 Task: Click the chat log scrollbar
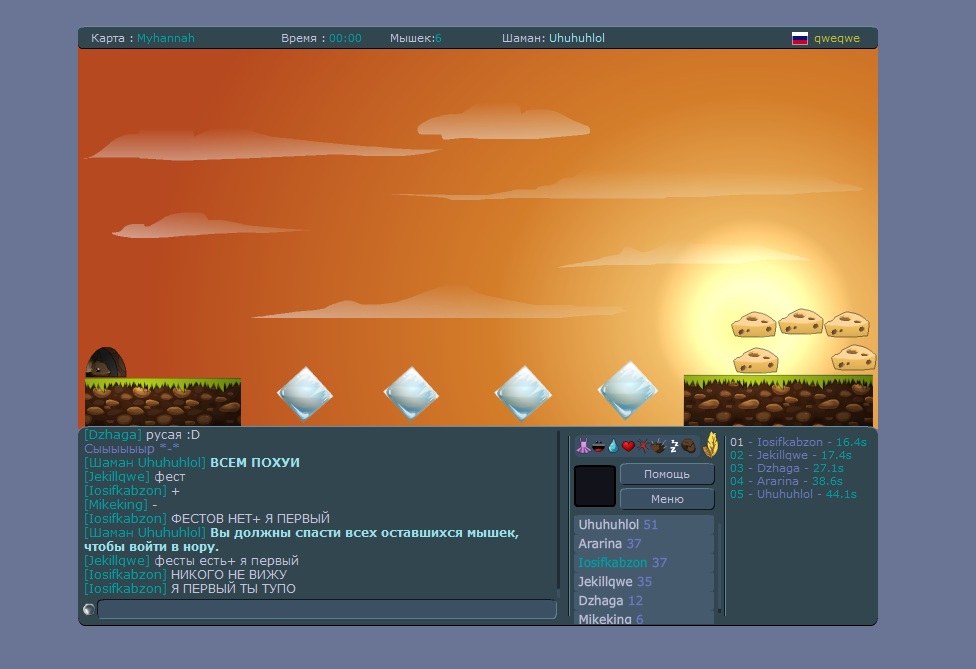coord(559,514)
